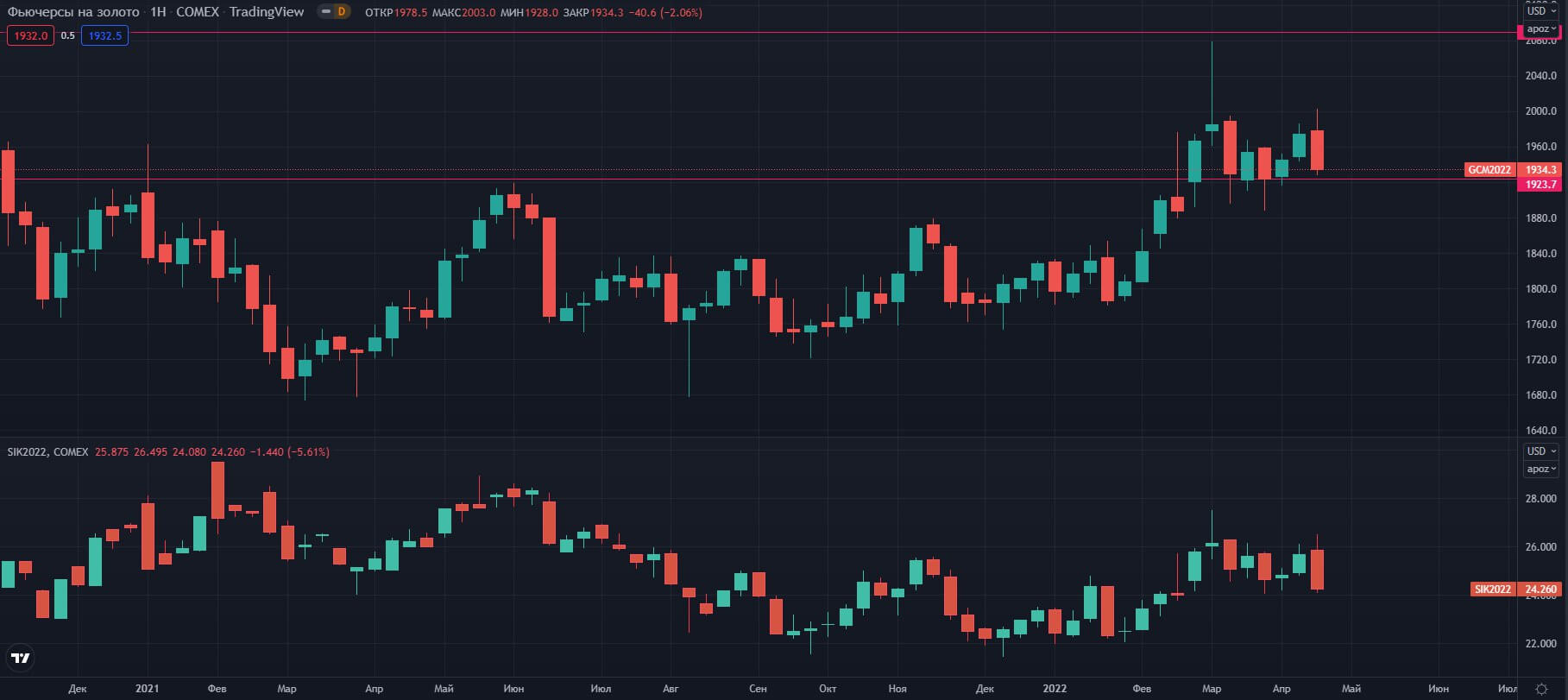Screen dimensions: 1568x700
Task: Click the 22.000 level on silver price scale
Action: tap(1541, 644)
